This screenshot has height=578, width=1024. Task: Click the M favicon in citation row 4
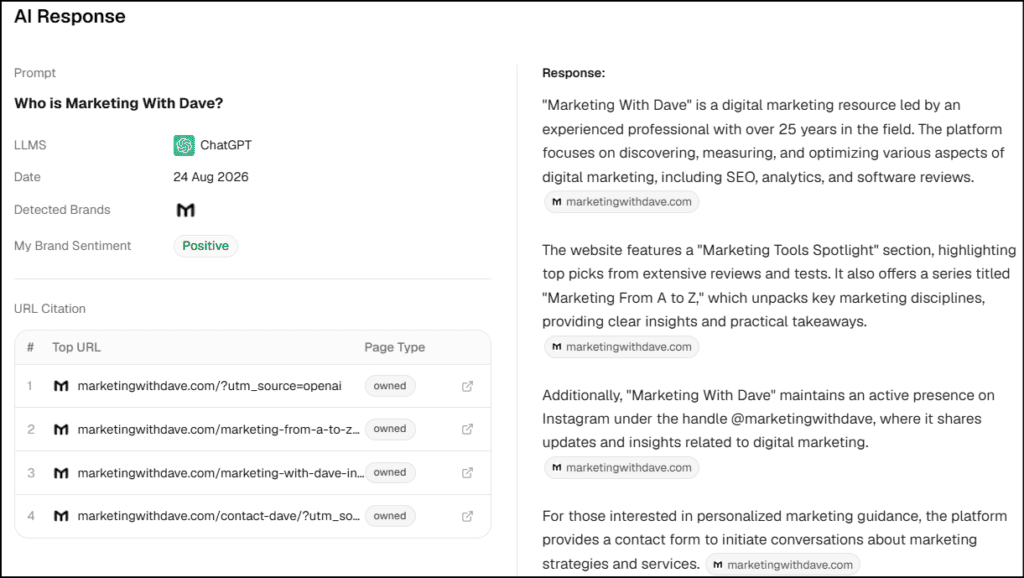coord(61,516)
